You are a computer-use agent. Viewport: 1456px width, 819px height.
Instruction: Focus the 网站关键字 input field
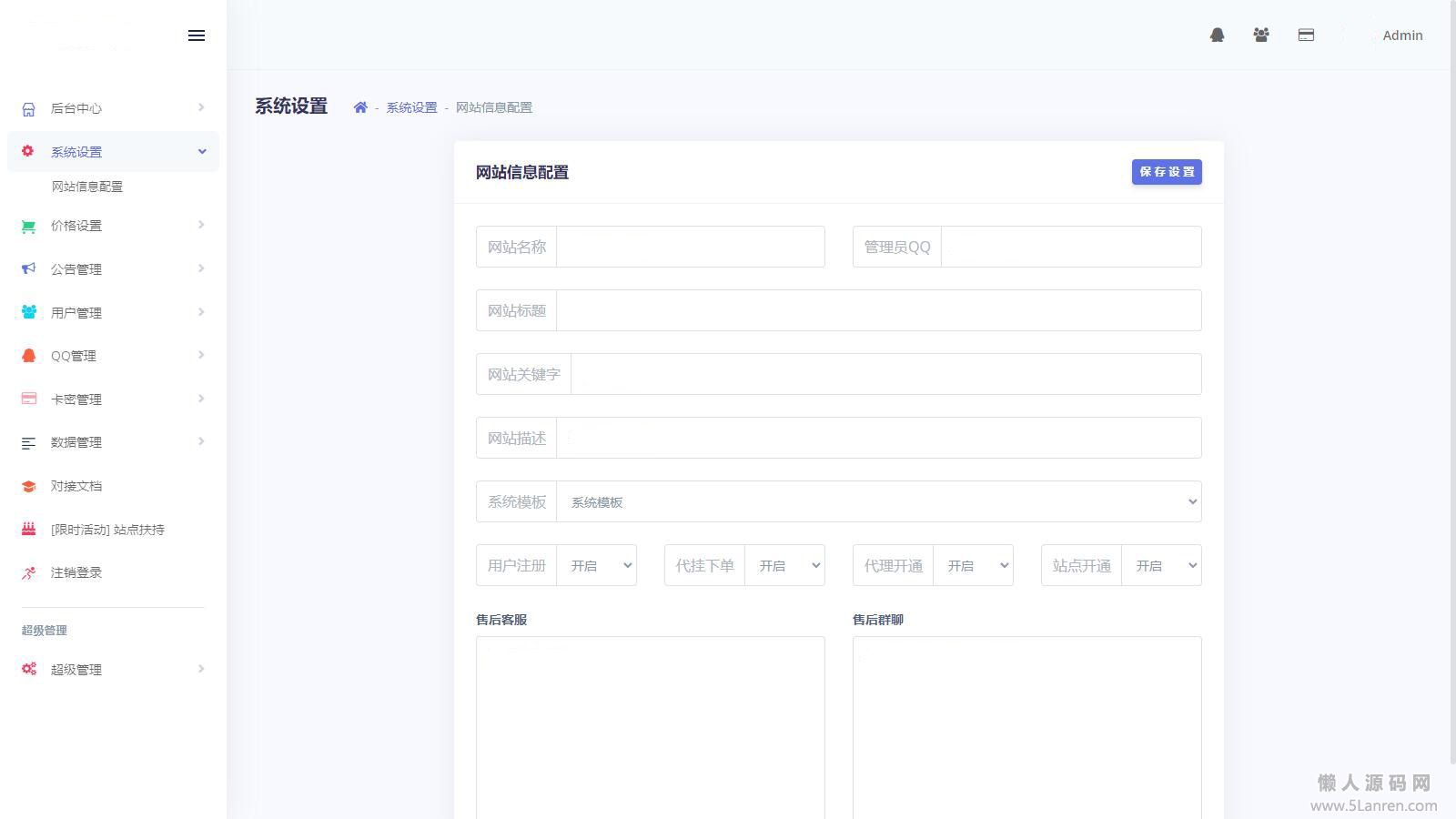tap(886, 374)
